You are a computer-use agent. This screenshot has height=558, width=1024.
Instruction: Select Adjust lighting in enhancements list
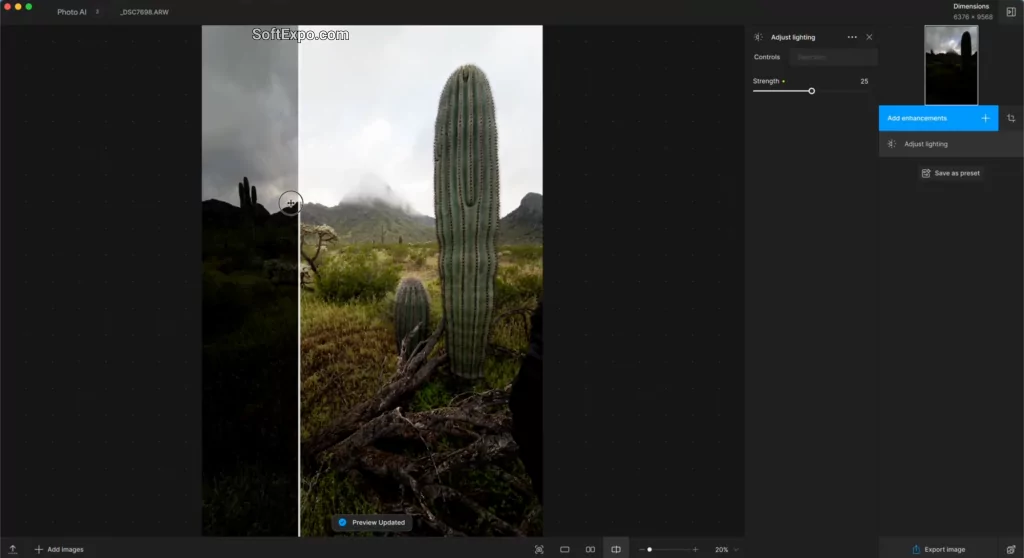pyautogui.click(x=951, y=144)
